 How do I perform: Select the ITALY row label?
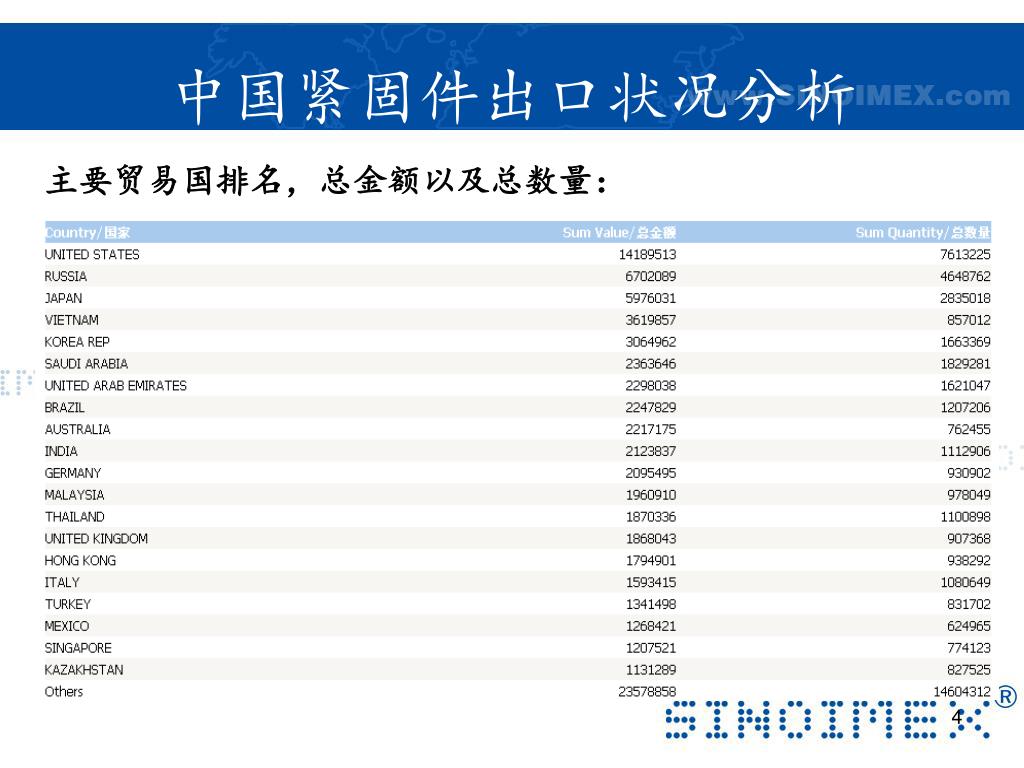coord(62,583)
